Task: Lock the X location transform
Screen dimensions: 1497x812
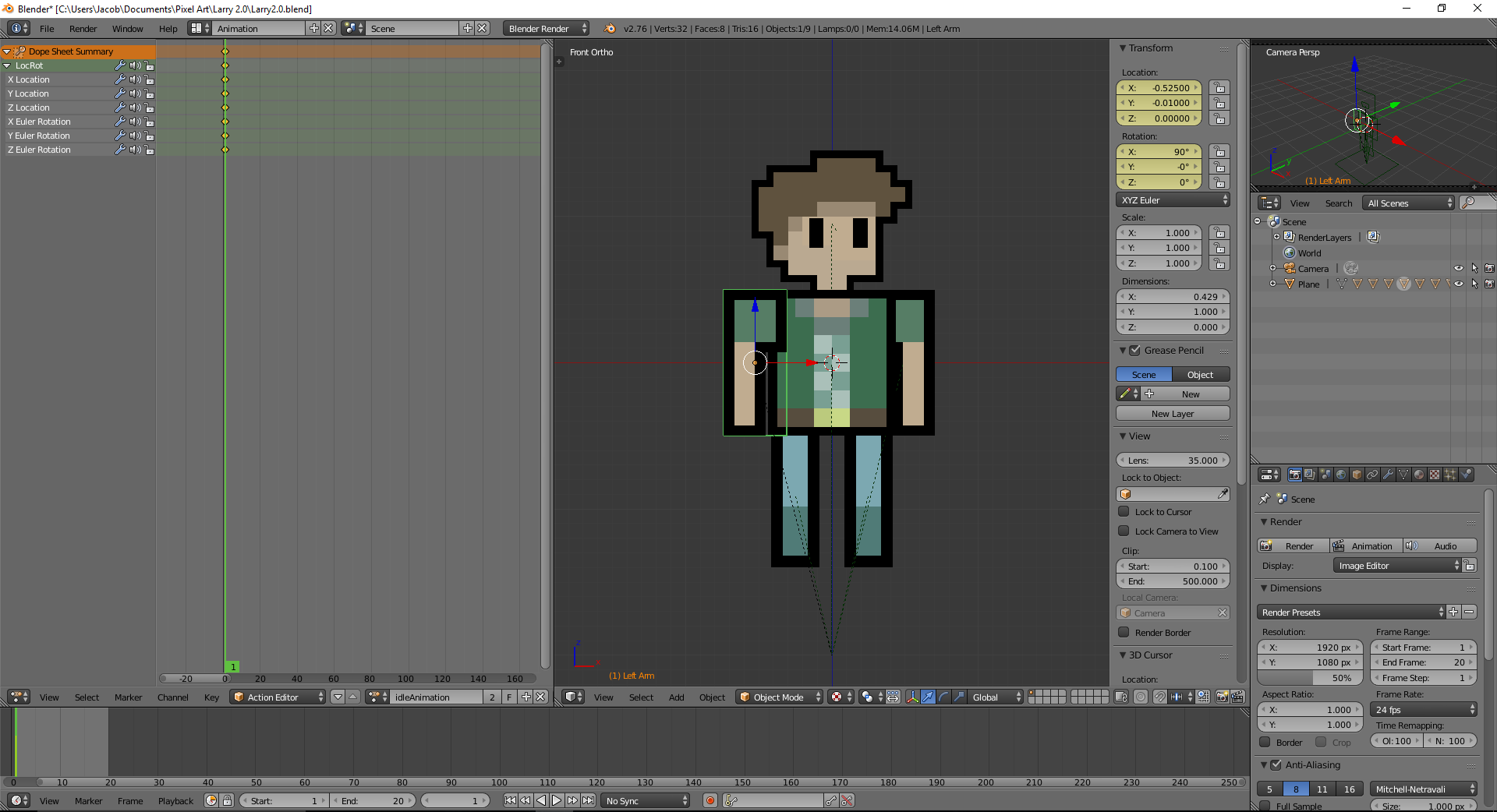Action: point(1219,88)
